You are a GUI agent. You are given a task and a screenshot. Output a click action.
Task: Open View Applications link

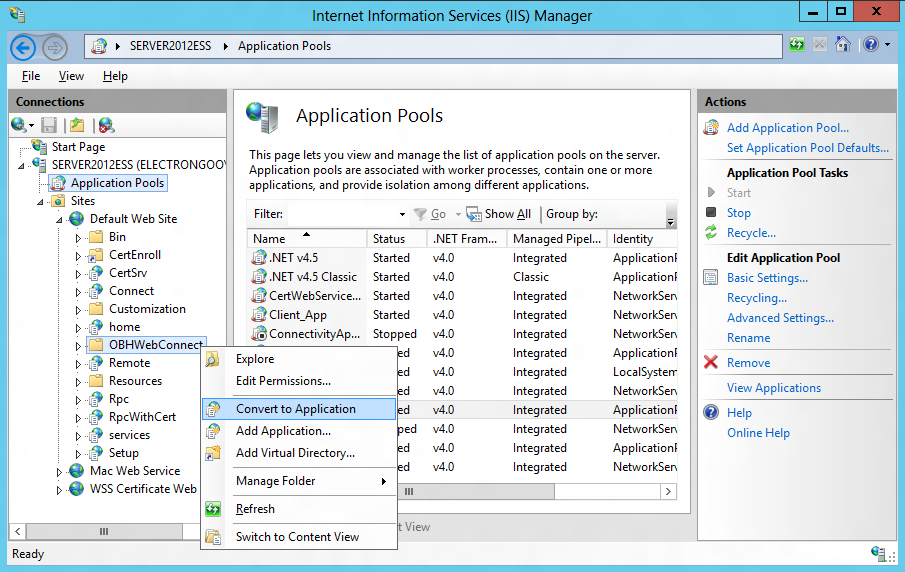[x=773, y=387]
